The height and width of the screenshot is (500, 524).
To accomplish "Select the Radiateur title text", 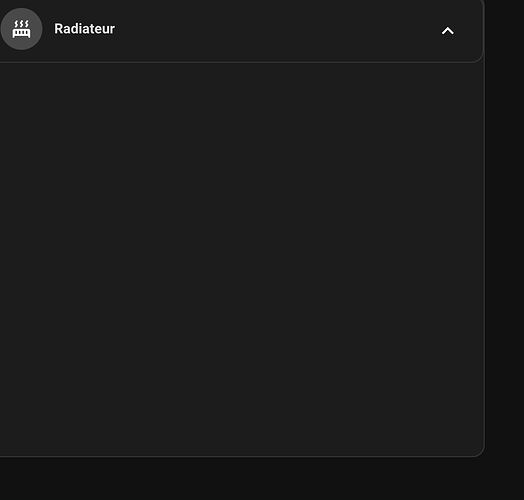I will tap(85, 29).
